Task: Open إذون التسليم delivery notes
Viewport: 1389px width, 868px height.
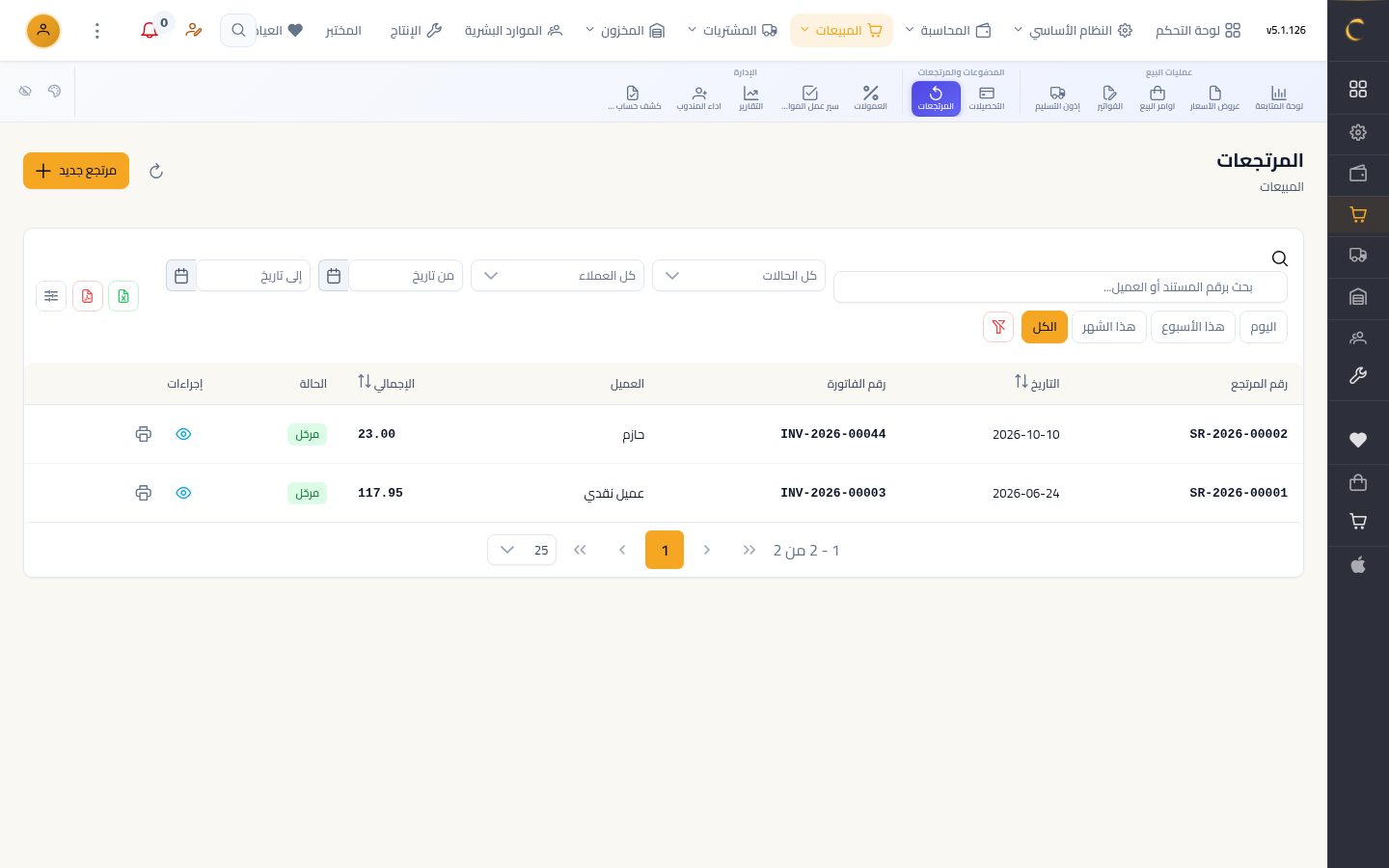Action: pos(1057,98)
